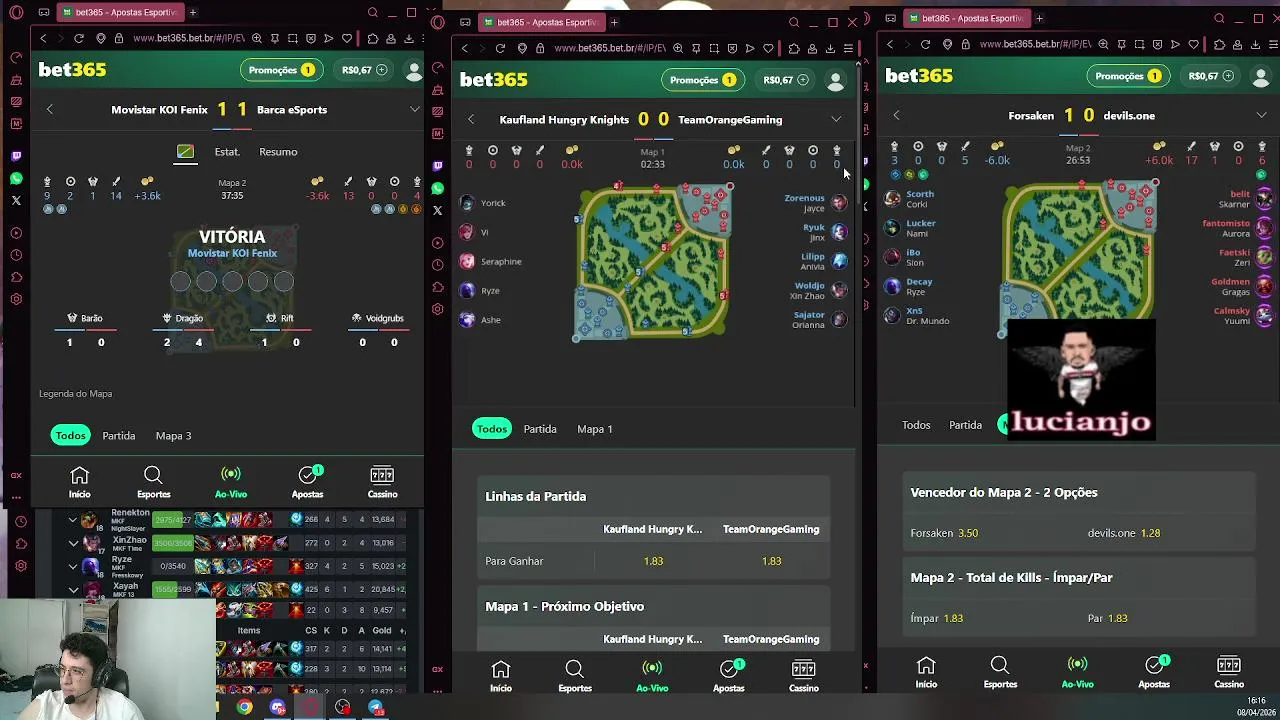1280x720 pixels.
Task: Open WhatsApp in left window's Opera sidebar
Action: coord(16,178)
